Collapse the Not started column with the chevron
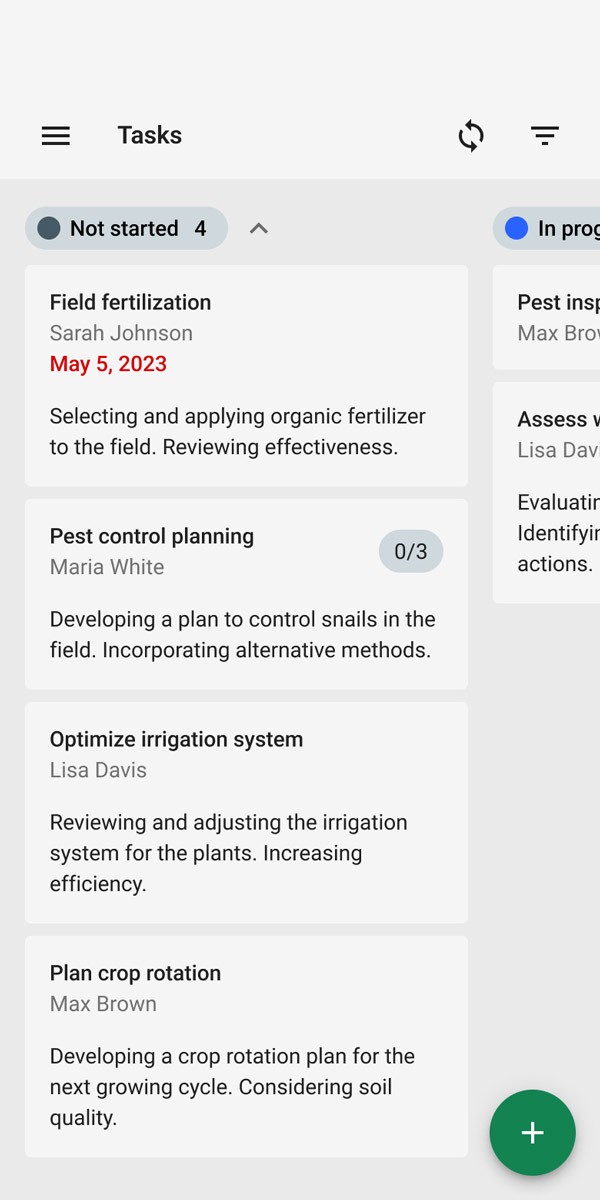600x1200 pixels. [x=258, y=228]
